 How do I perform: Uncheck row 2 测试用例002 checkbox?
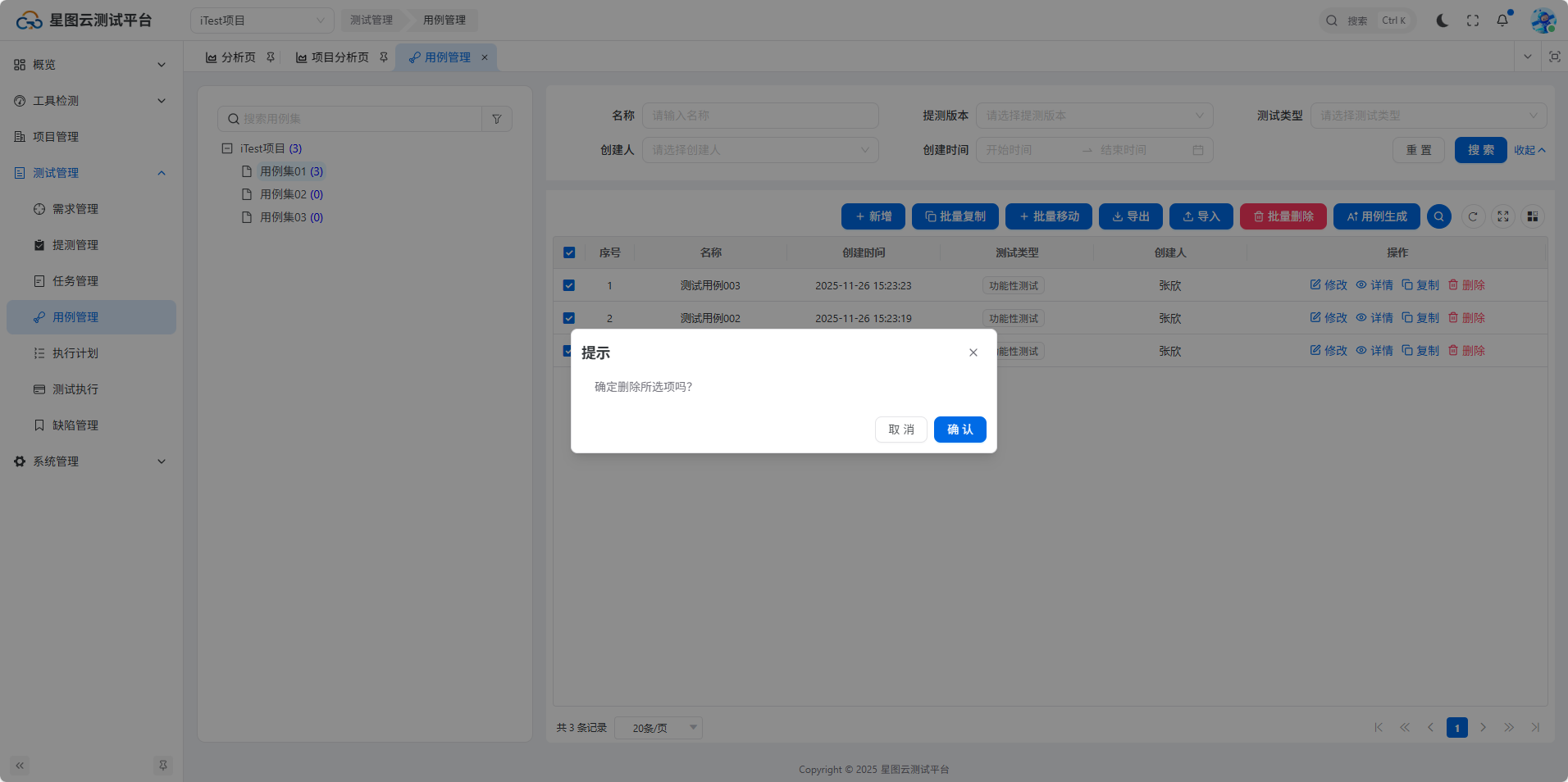point(569,318)
